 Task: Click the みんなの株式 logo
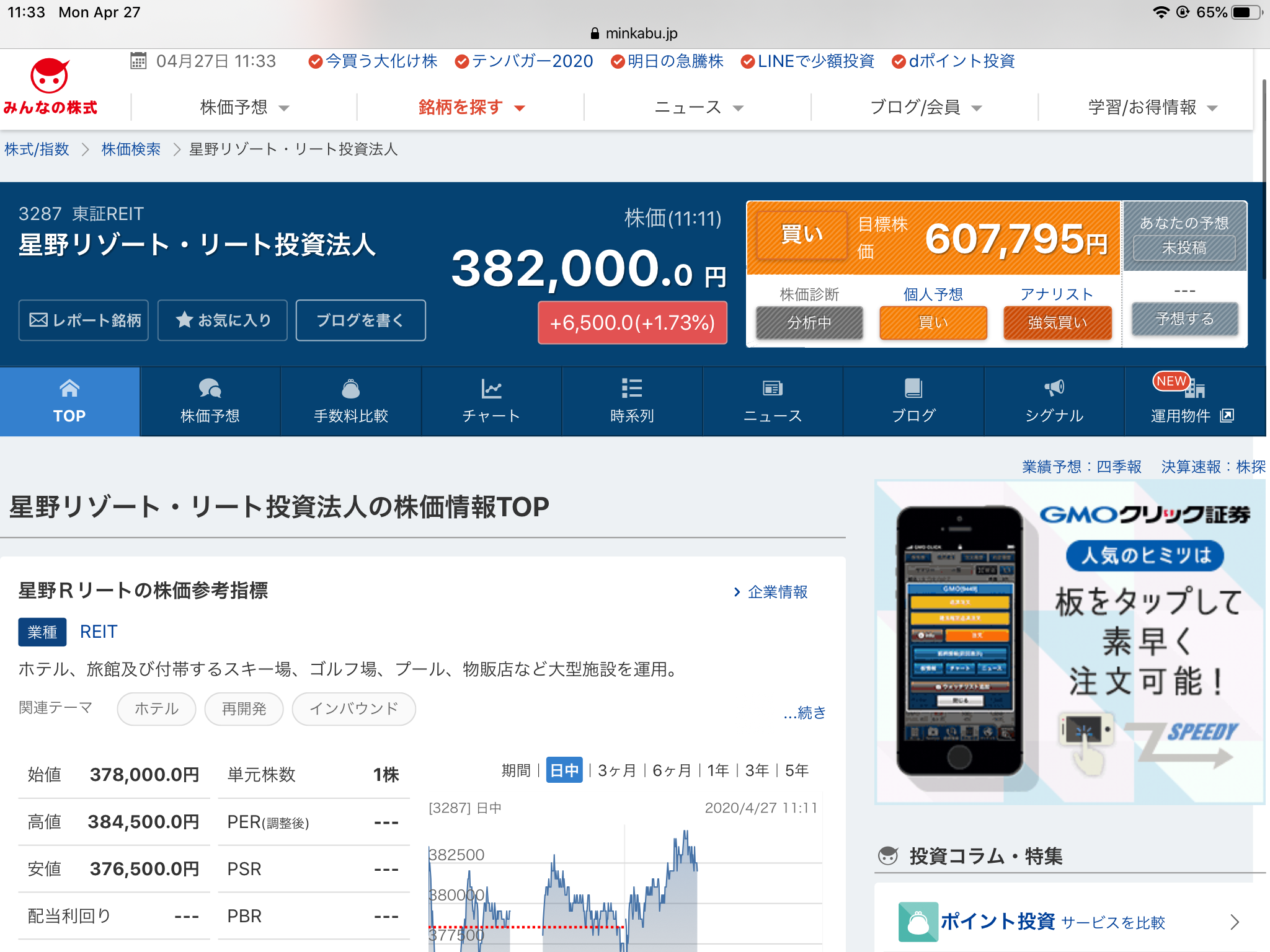pyautogui.click(x=50, y=87)
